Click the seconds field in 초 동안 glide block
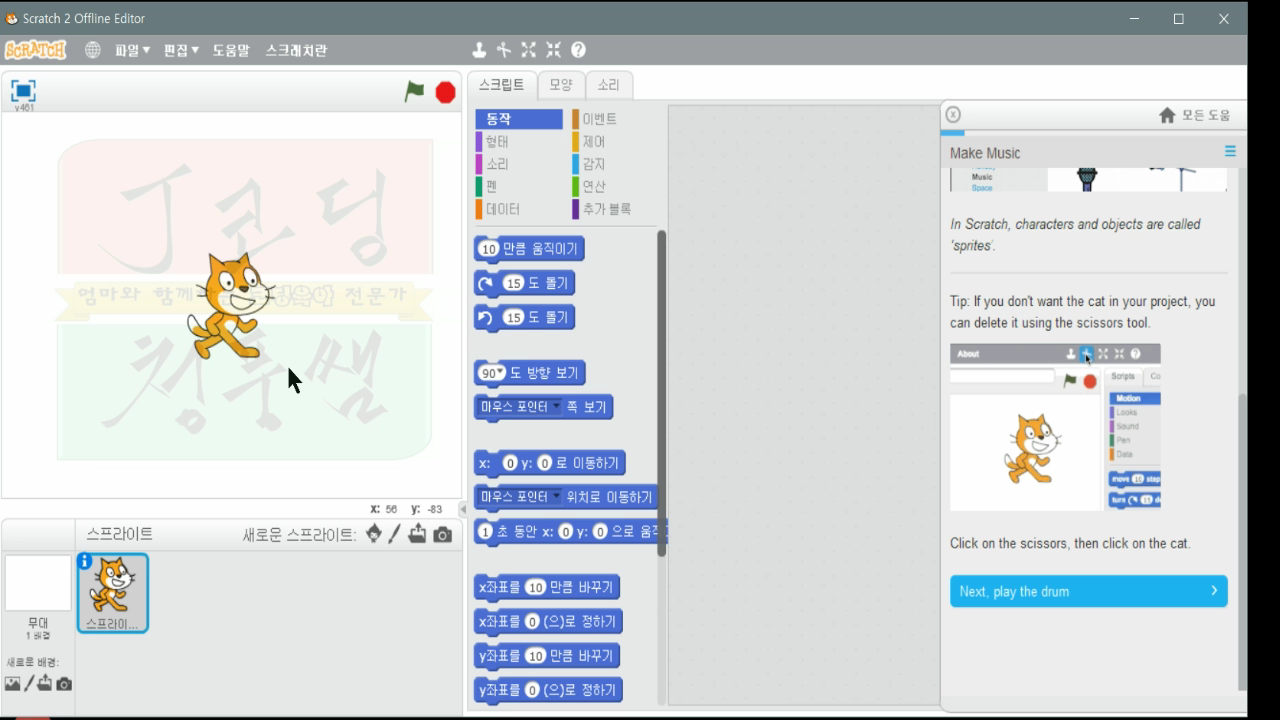 [x=486, y=532]
